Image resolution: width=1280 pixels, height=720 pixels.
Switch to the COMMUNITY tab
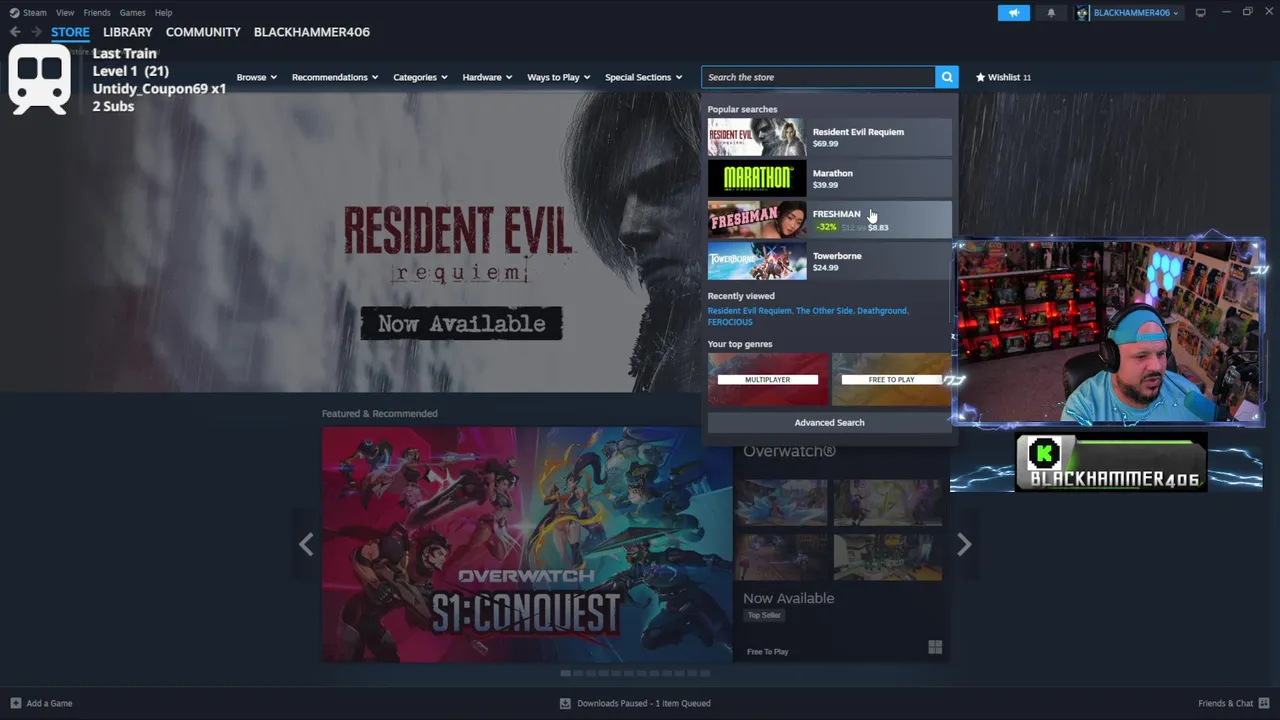point(203,32)
